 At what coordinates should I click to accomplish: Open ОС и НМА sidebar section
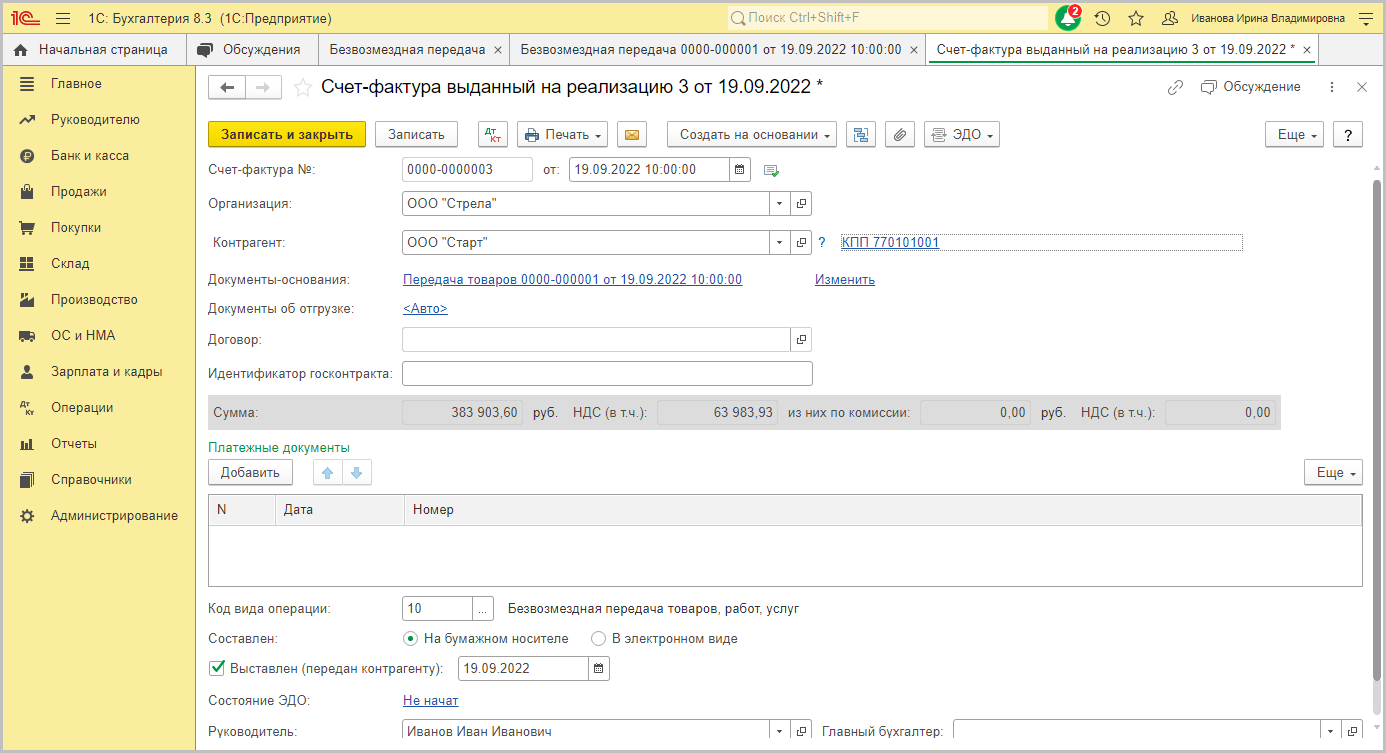click(x=83, y=336)
